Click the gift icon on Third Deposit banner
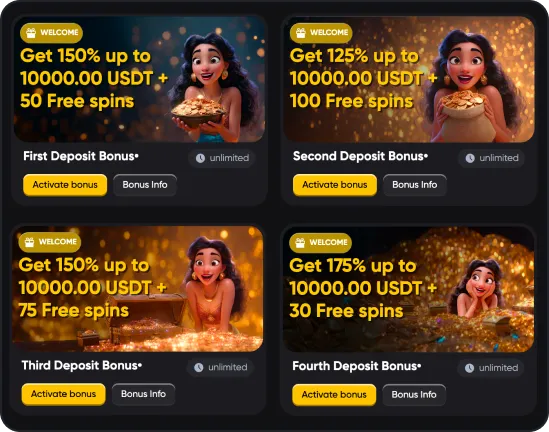549x432 pixels. pyautogui.click(x=29, y=242)
